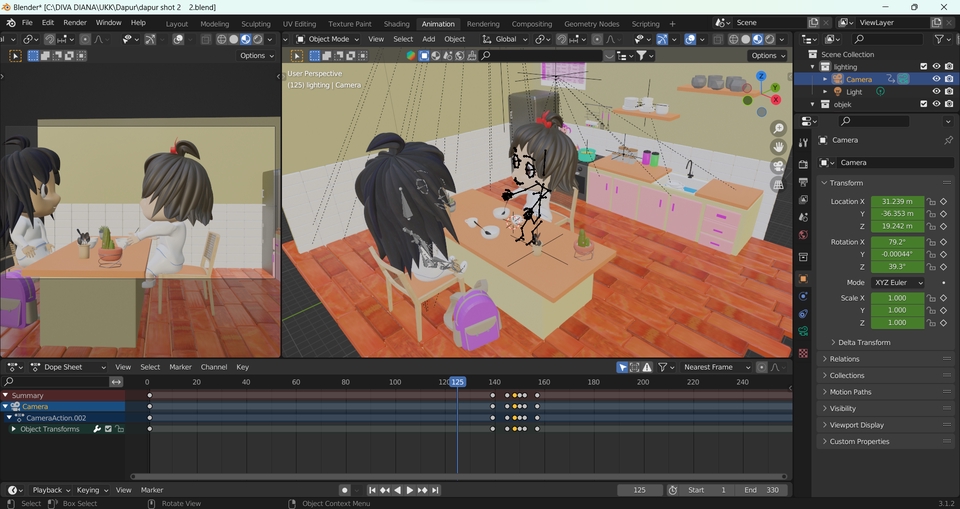Image resolution: width=960 pixels, height=509 pixels.
Task: Open the Render properties tab icon
Action: pos(803,164)
